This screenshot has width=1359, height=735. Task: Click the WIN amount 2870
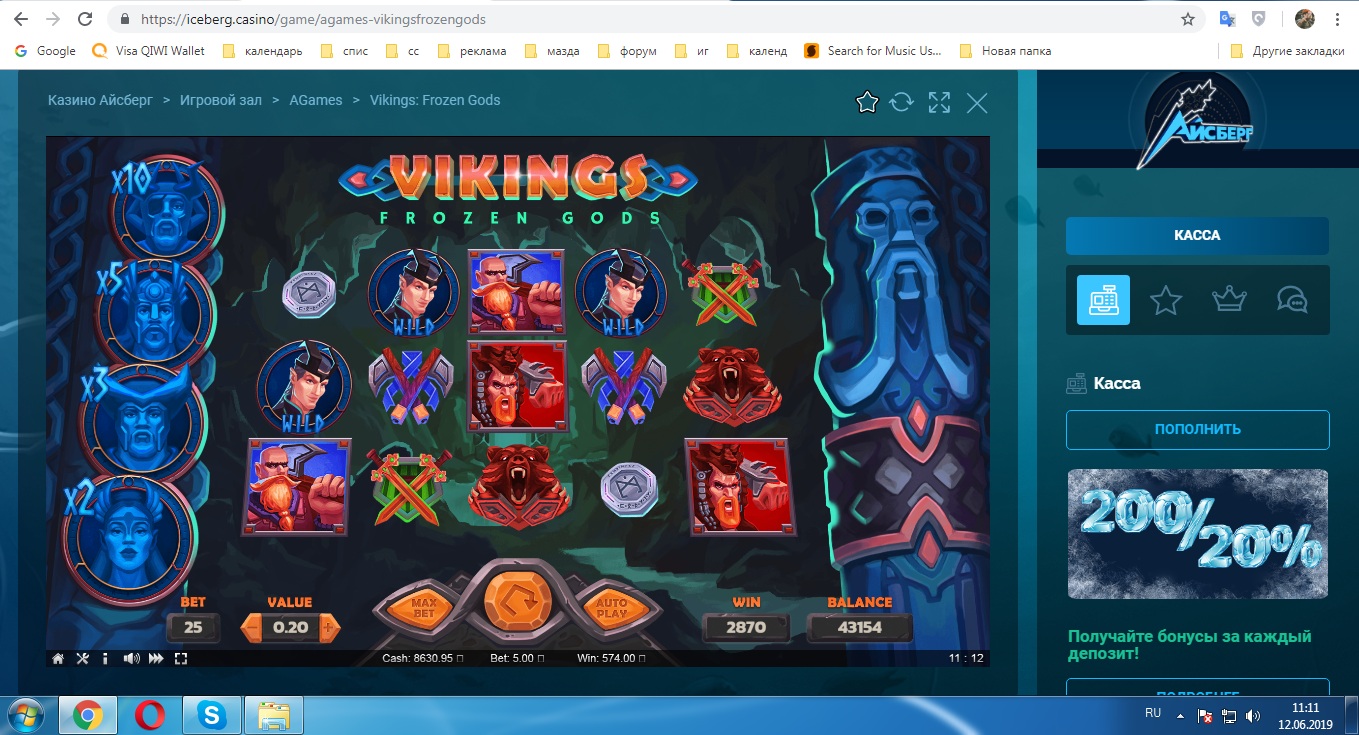click(x=746, y=628)
